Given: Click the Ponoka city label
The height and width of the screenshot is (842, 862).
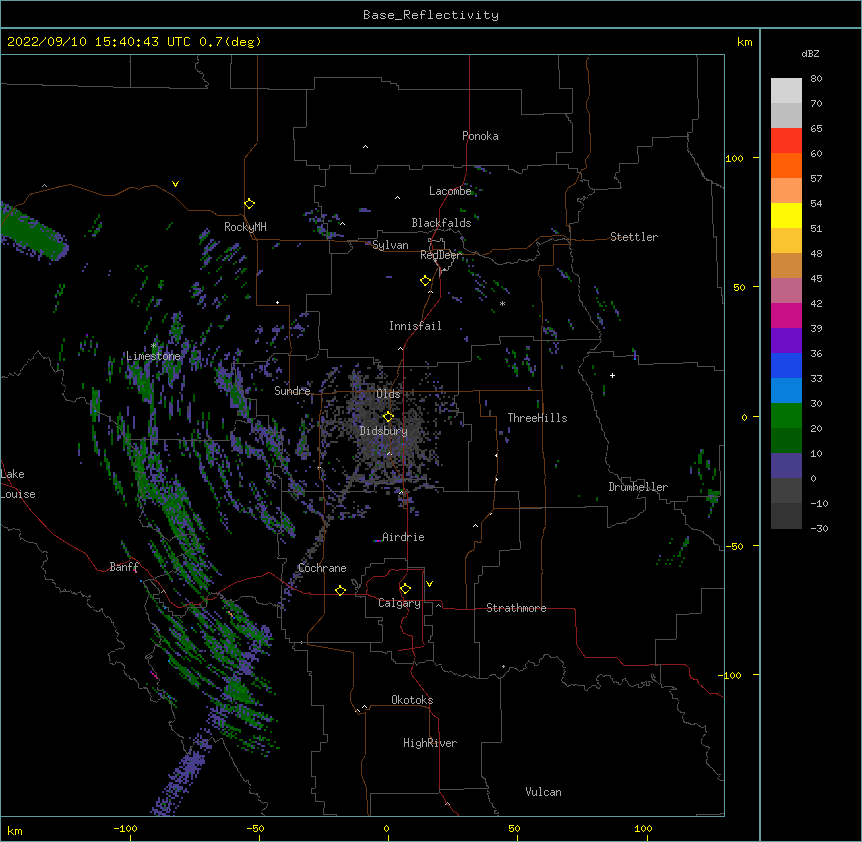Looking at the screenshot, I should point(480,136).
